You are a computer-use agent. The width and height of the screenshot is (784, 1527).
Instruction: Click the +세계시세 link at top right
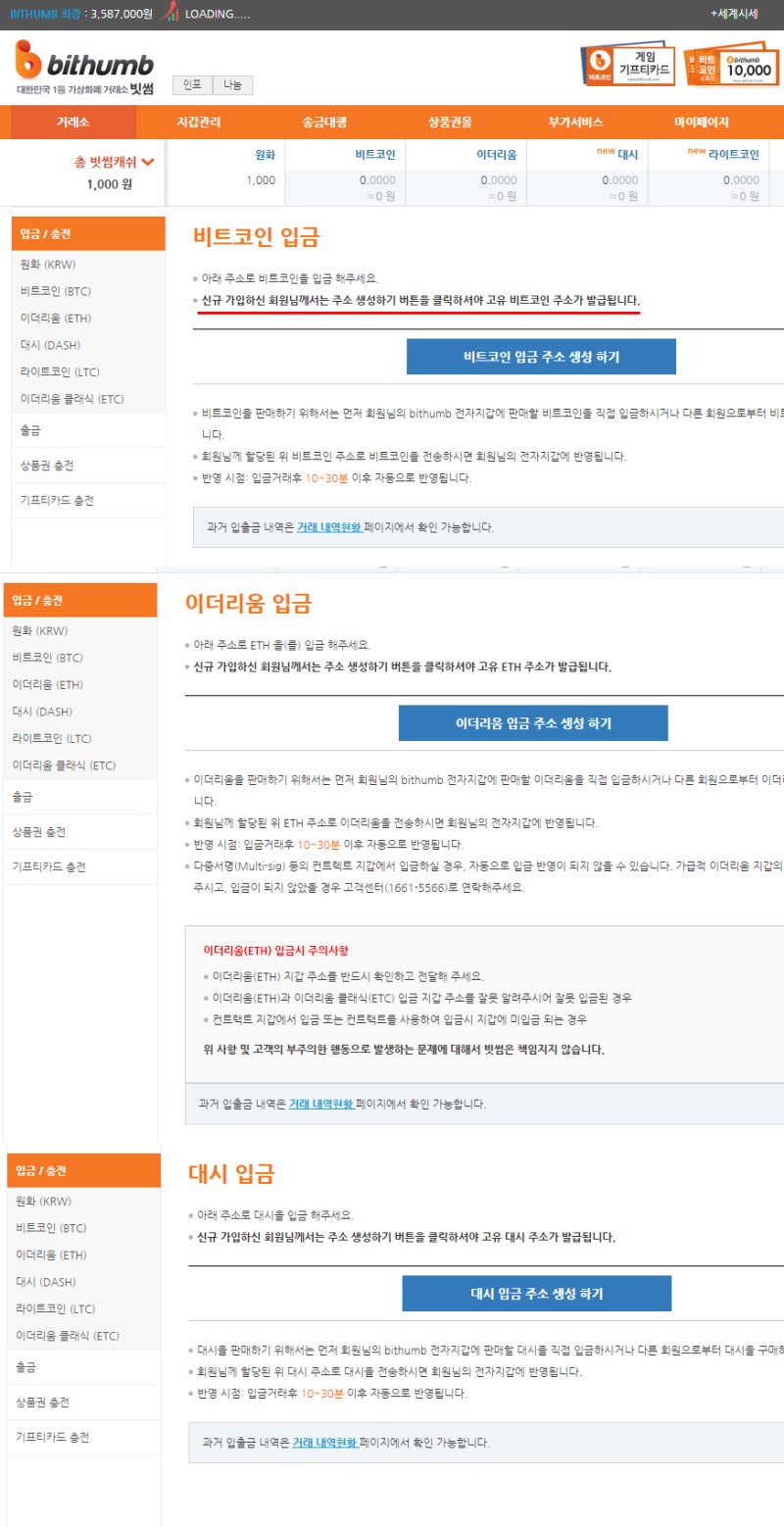coord(736,15)
